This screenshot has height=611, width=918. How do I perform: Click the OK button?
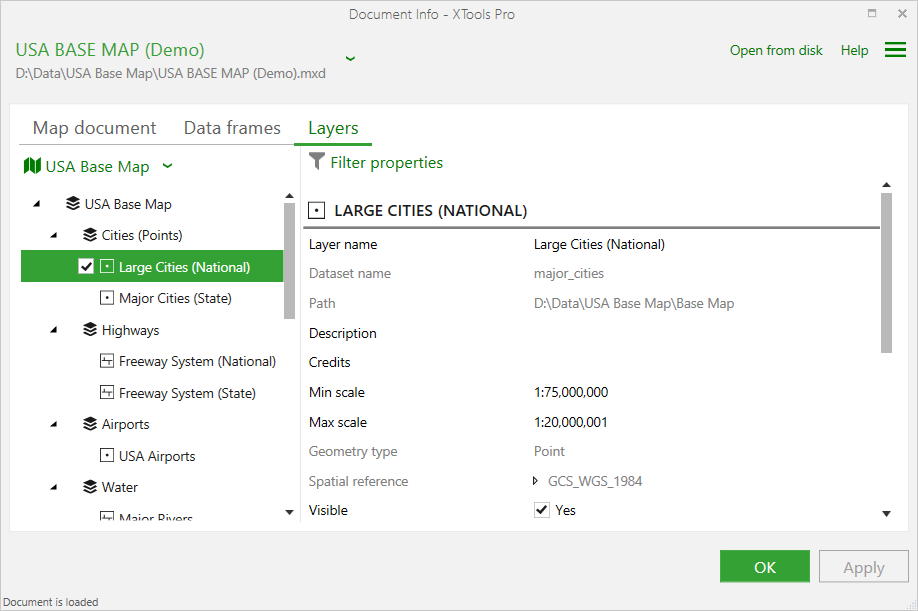(x=765, y=567)
